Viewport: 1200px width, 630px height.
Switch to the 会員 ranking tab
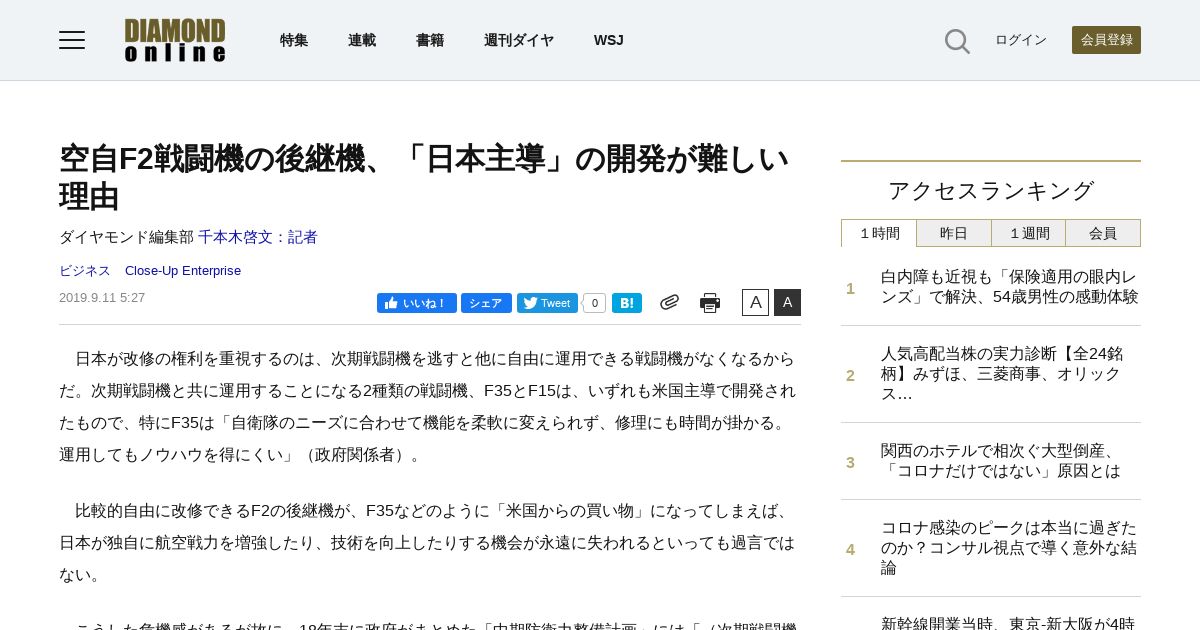(x=1103, y=233)
